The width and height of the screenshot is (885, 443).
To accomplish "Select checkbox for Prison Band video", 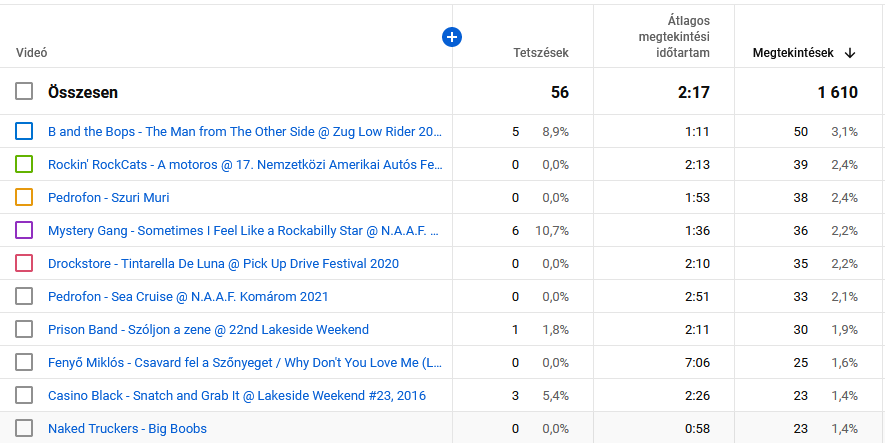I will [24, 329].
